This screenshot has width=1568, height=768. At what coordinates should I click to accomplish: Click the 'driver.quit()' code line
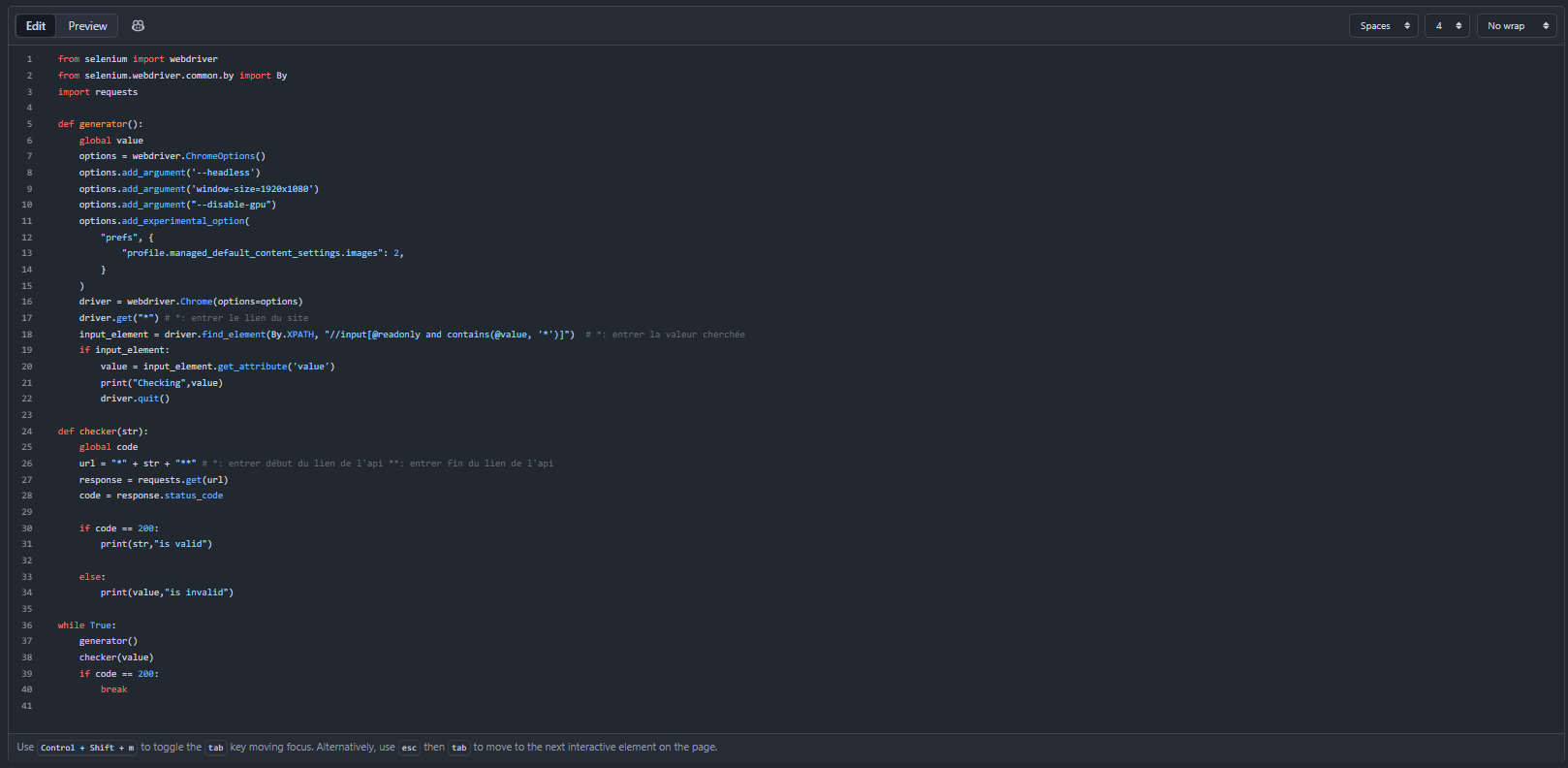[135, 399]
